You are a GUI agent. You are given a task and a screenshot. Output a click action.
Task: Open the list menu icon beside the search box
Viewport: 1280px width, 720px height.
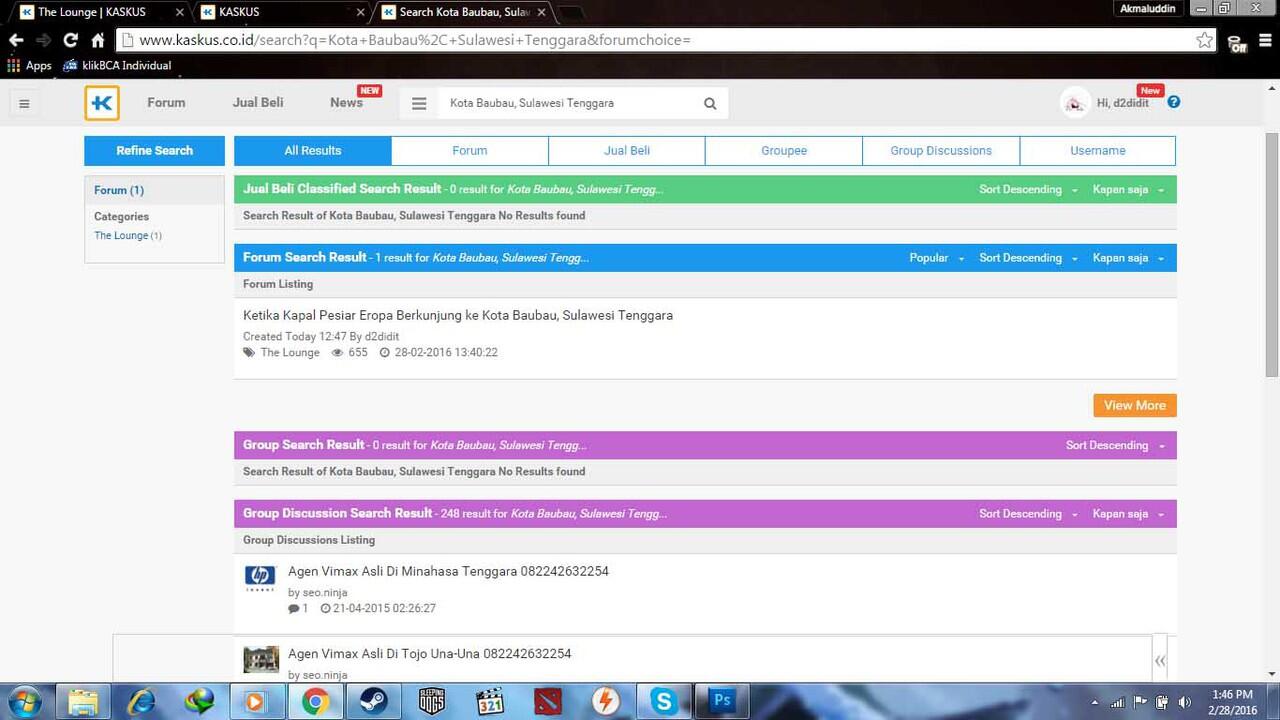click(419, 103)
